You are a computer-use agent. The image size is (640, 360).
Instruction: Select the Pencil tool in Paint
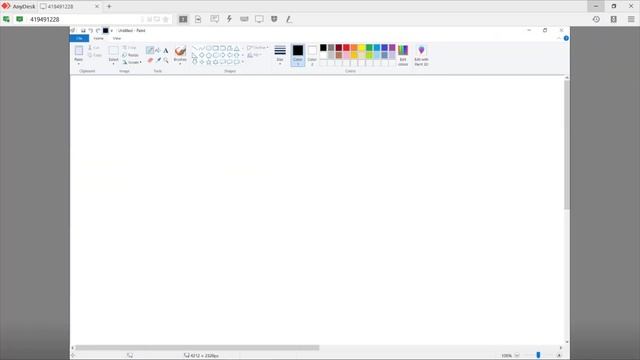coord(150,50)
